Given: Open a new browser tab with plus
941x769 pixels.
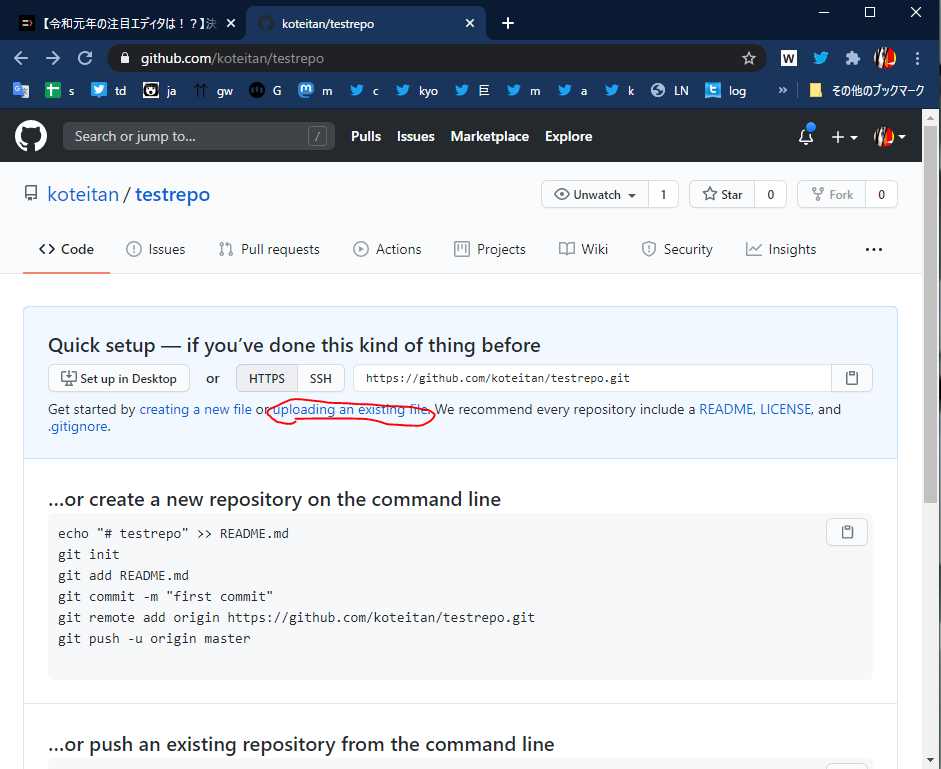Looking at the screenshot, I should point(508,23).
